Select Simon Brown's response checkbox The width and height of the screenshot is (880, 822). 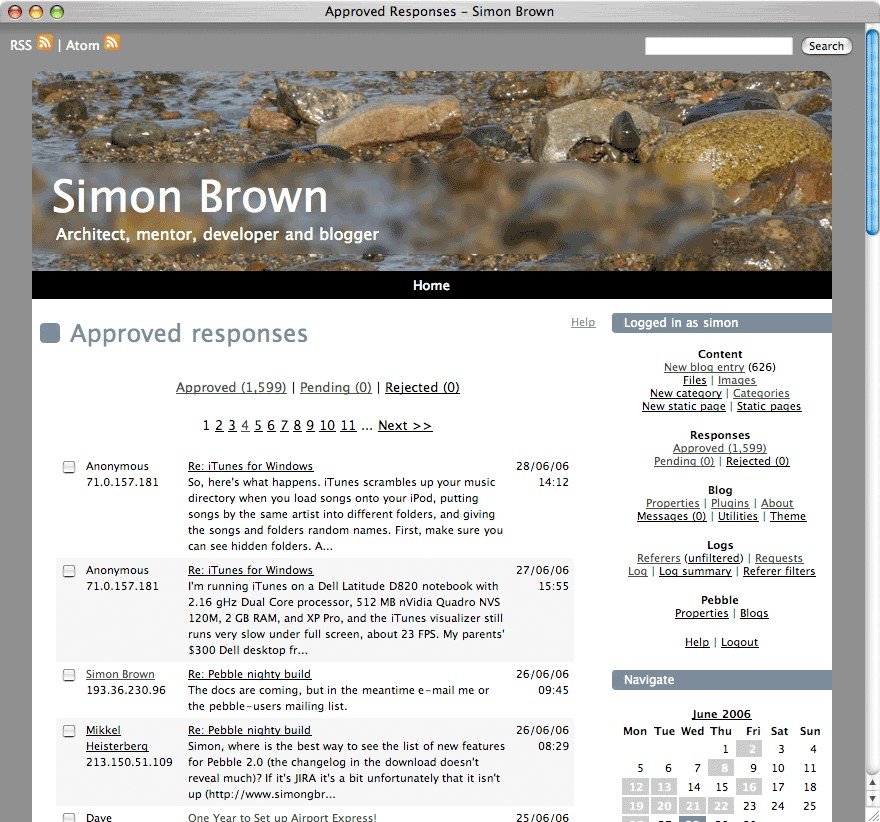(x=68, y=674)
